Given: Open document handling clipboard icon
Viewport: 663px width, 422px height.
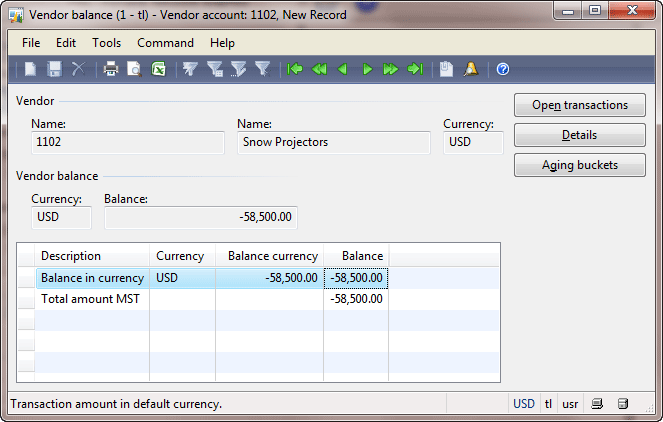Looking at the screenshot, I should pyautogui.click(x=446, y=69).
